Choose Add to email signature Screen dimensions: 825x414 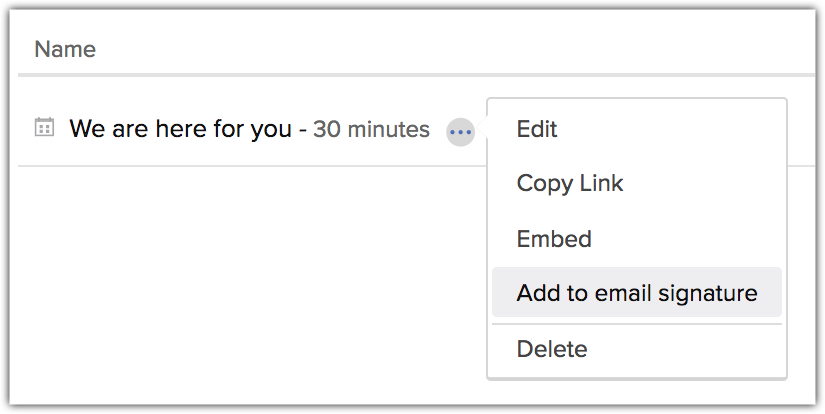click(x=637, y=293)
